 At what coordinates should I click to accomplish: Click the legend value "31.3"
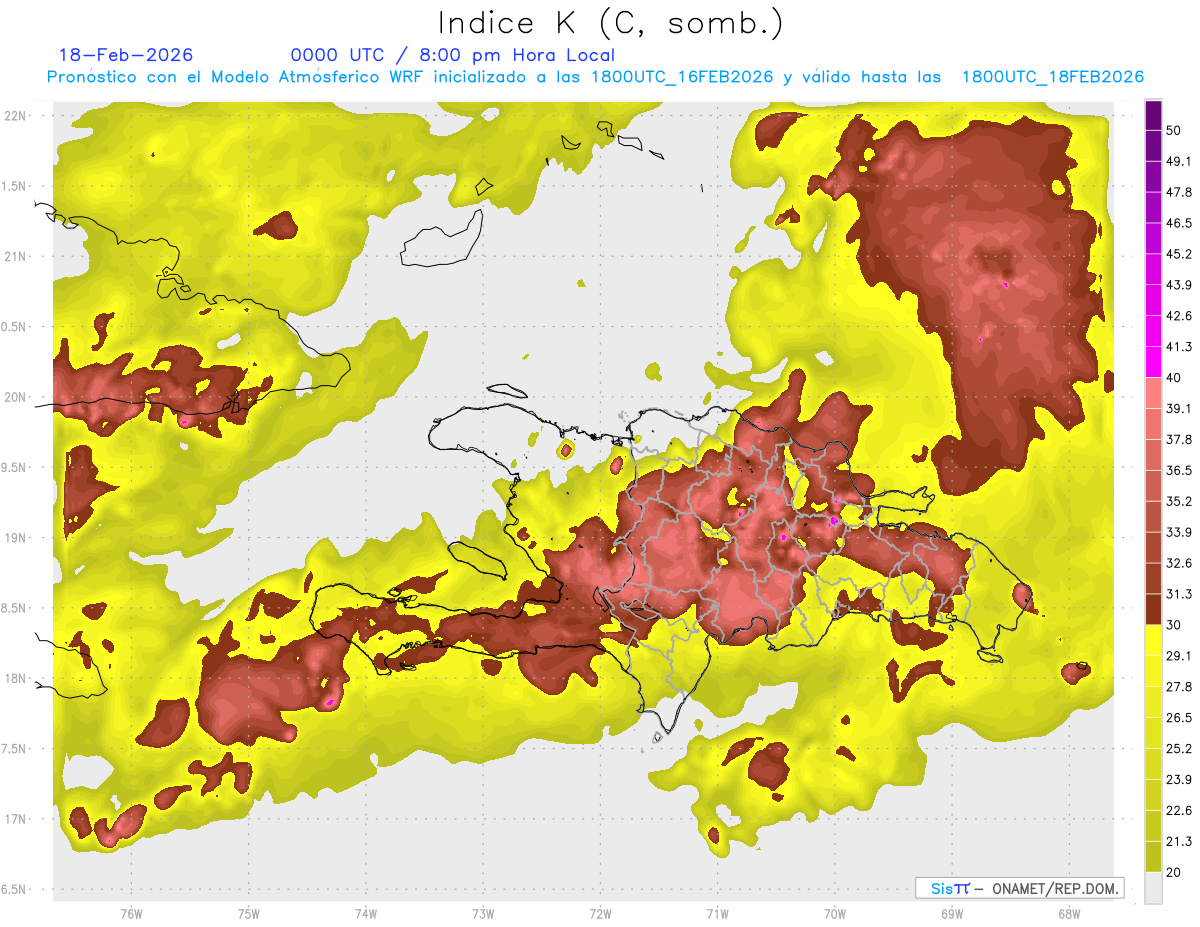(x=1179, y=594)
